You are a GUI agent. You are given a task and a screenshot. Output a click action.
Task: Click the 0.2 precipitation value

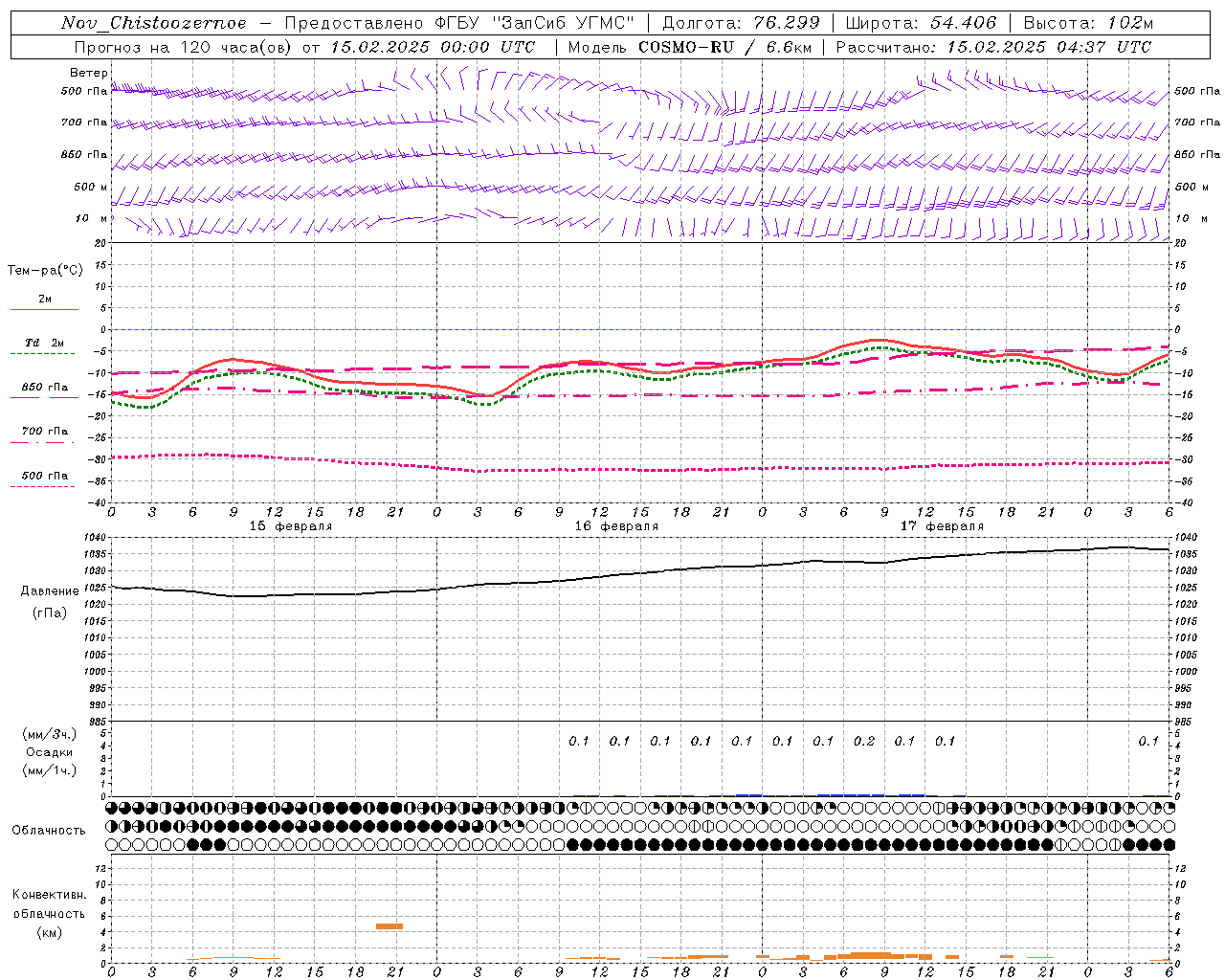(864, 741)
